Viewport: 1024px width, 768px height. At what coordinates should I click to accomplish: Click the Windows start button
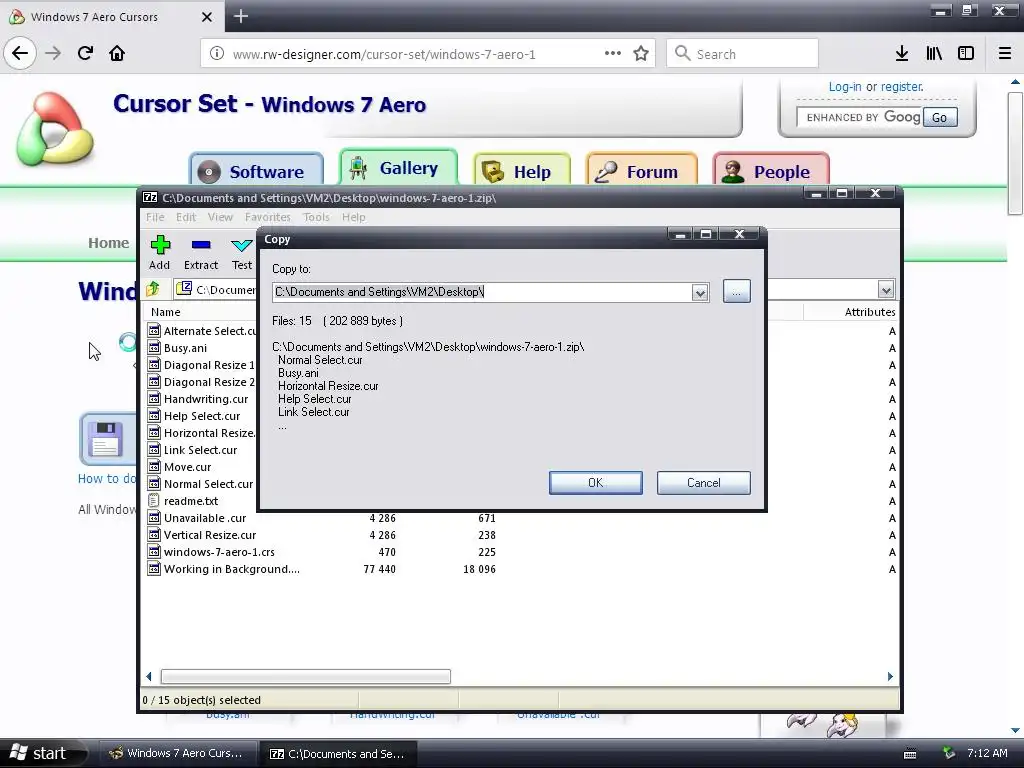pyautogui.click(x=41, y=753)
